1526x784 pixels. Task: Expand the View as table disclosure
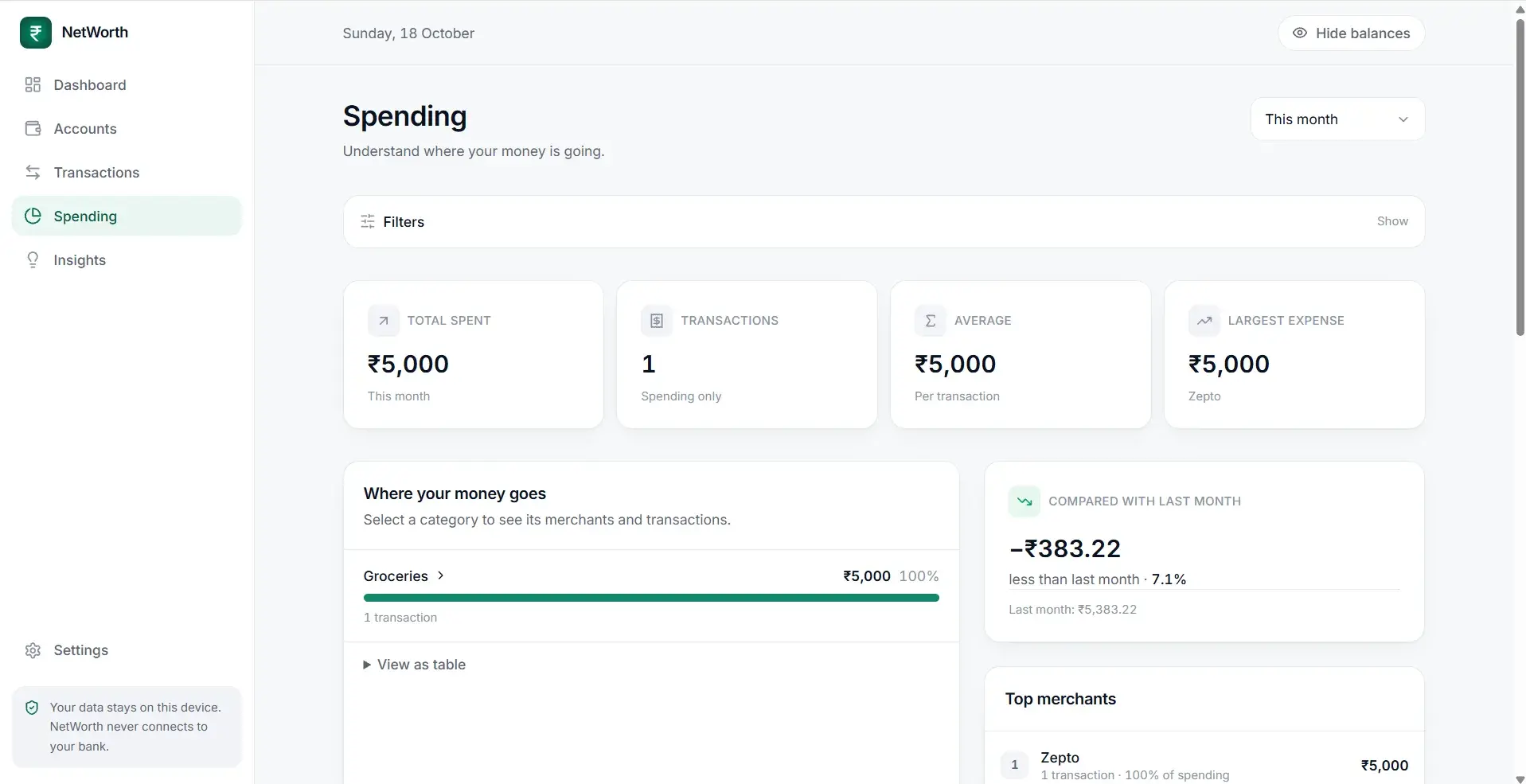tap(415, 665)
